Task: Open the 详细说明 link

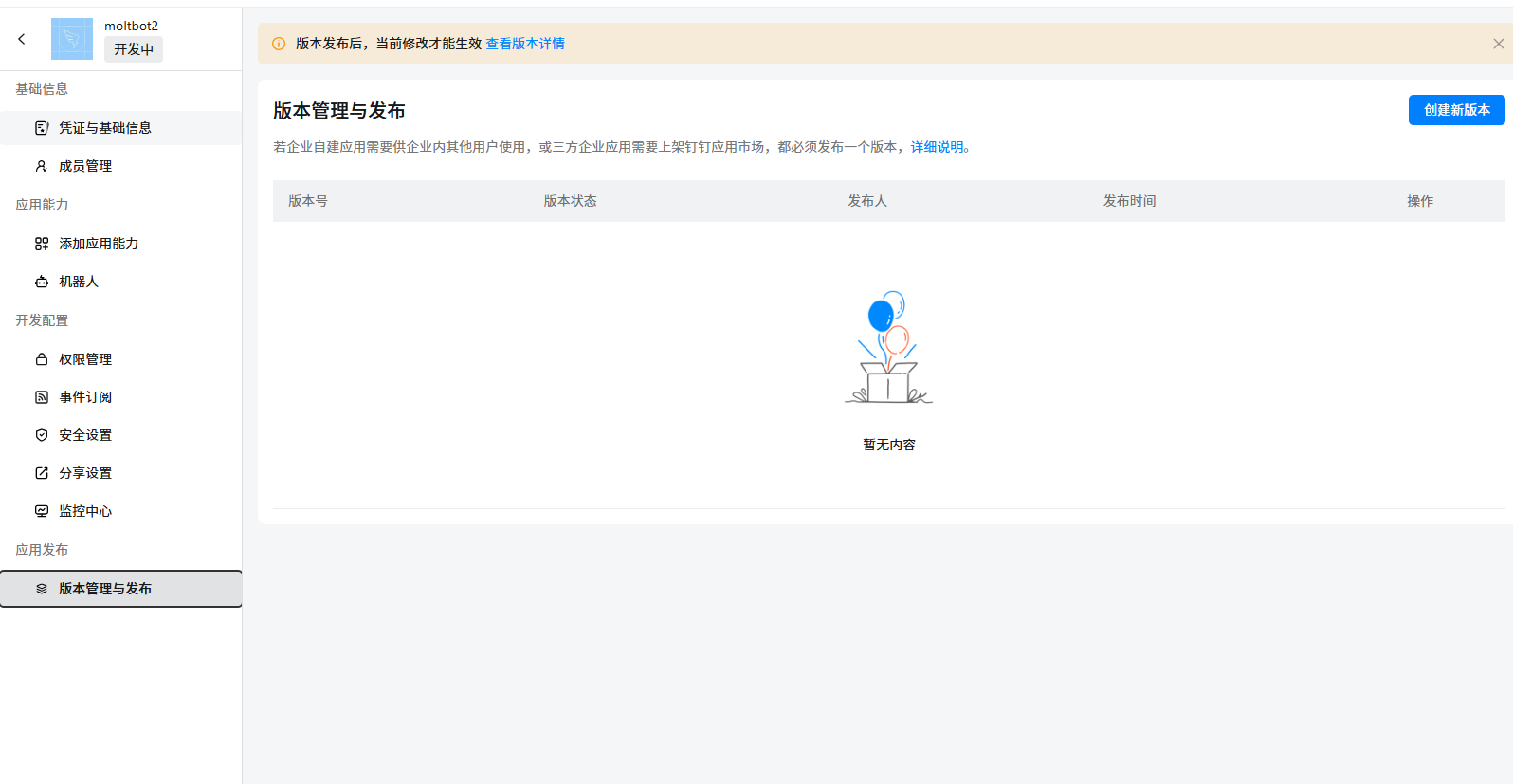Action: pyautogui.click(x=937, y=147)
